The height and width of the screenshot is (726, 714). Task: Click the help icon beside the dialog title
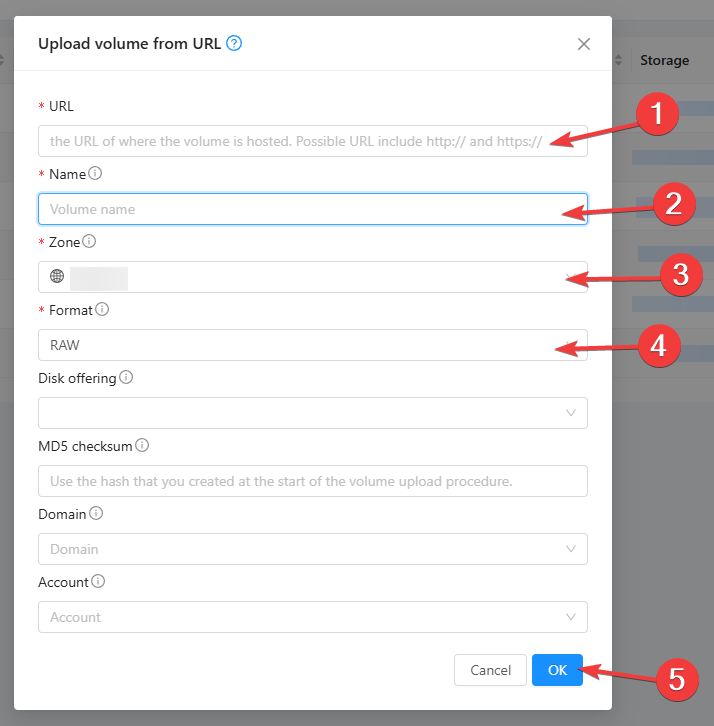[234, 43]
